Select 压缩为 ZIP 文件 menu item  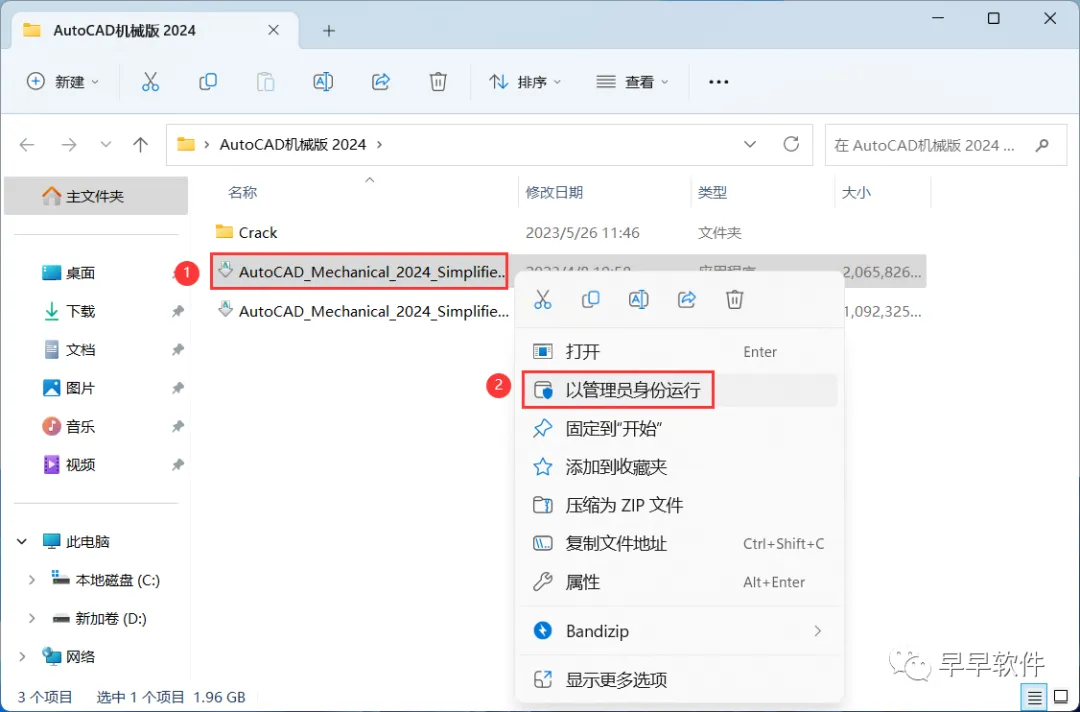(x=679, y=505)
